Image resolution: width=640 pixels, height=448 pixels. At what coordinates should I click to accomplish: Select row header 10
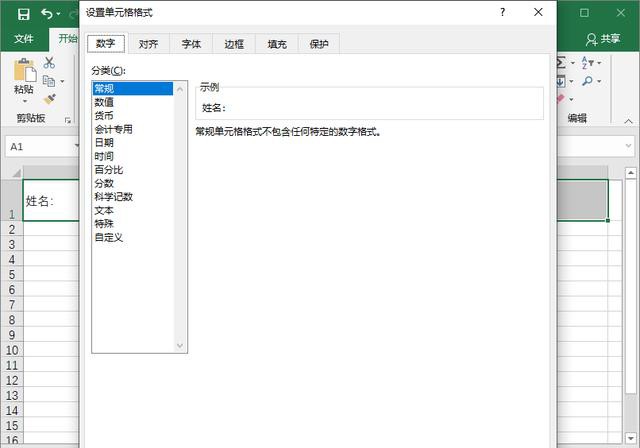pos(12,350)
